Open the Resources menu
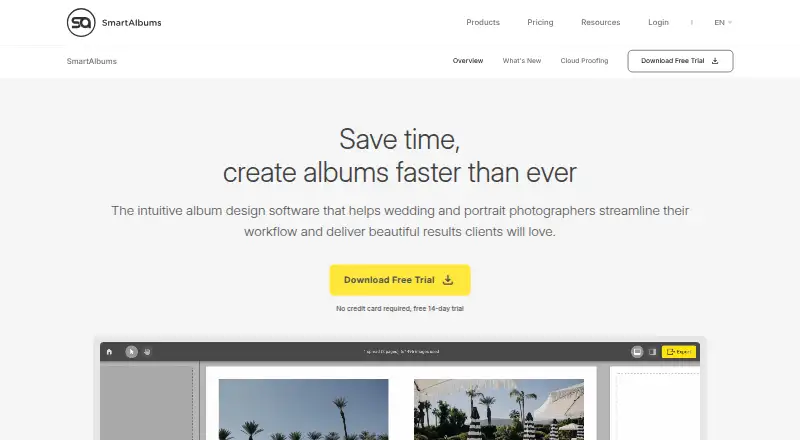800x440 pixels. click(x=601, y=22)
